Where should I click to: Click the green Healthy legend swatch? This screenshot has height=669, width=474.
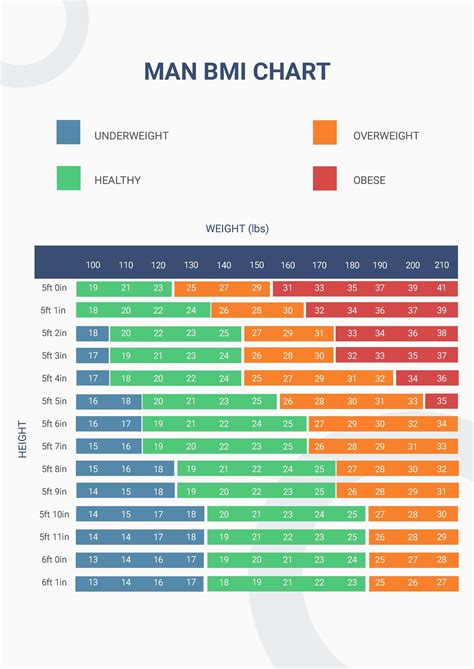click(x=68, y=178)
